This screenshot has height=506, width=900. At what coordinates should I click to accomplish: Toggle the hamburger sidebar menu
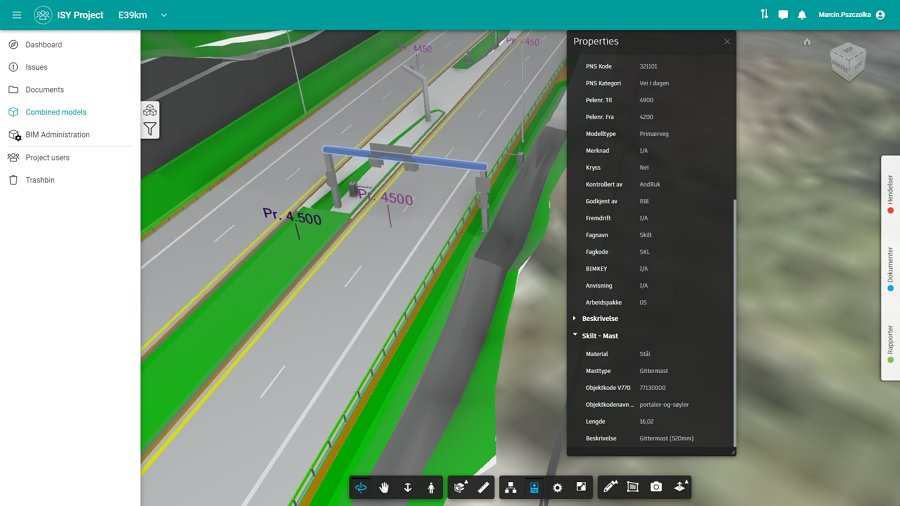coord(16,15)
